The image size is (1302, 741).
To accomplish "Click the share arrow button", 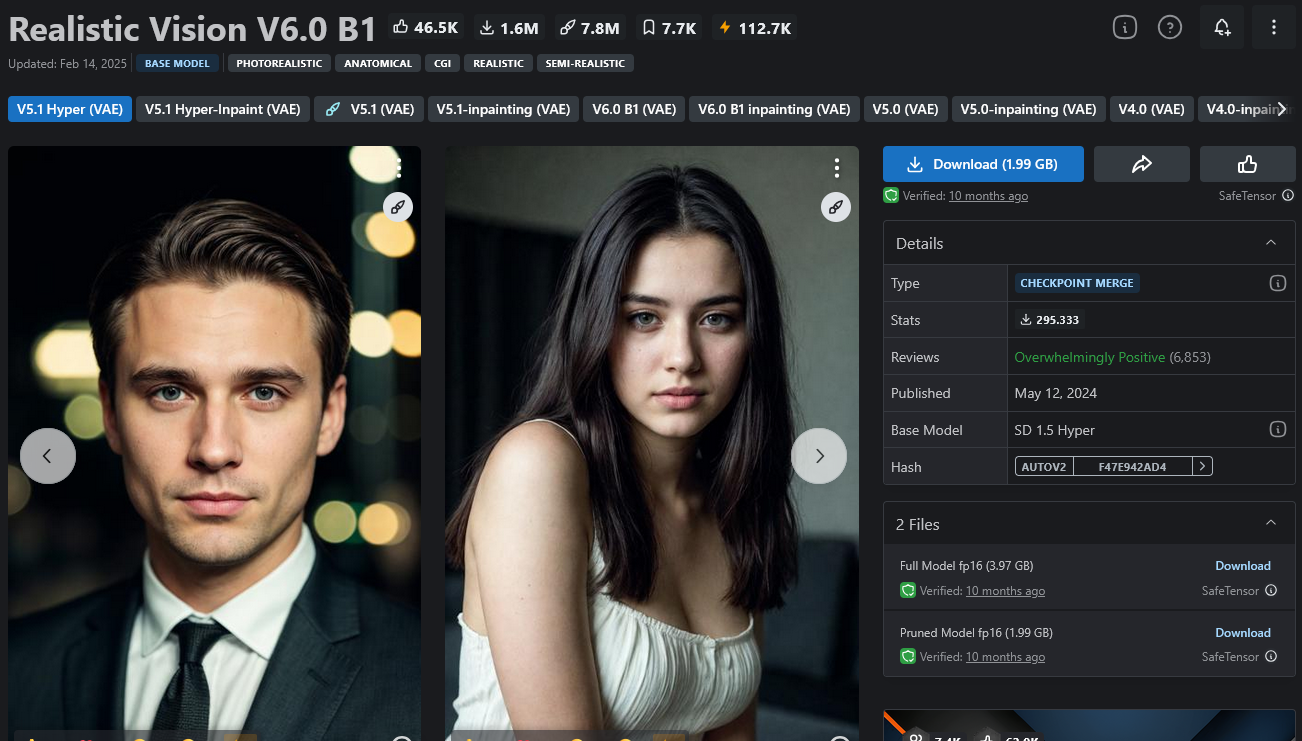I will (1141, 164).
